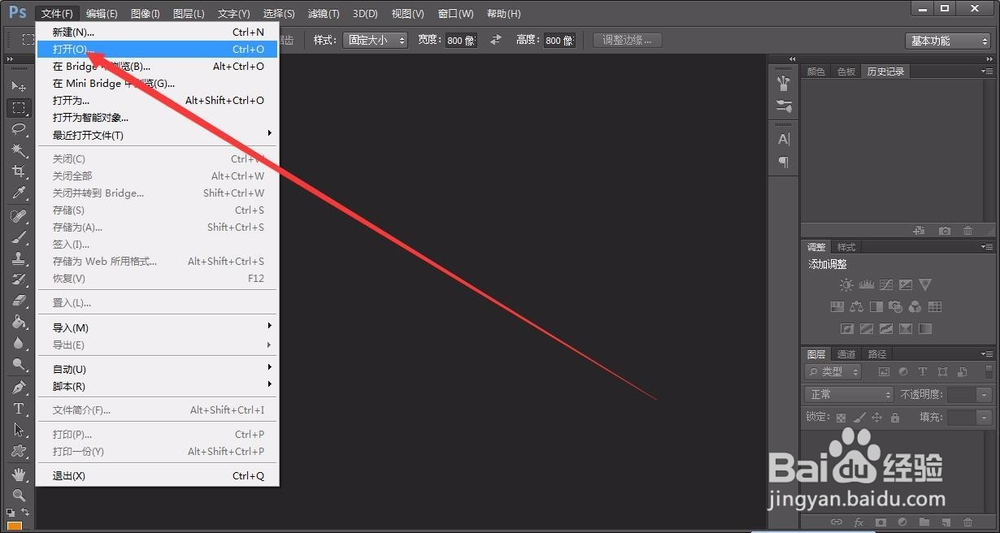Image resolution: width=1000 pixels, height=533 pixels.
Task: Delete layer using the Layers trash icon
Action: pyautogui.click(x=967, y=522)
